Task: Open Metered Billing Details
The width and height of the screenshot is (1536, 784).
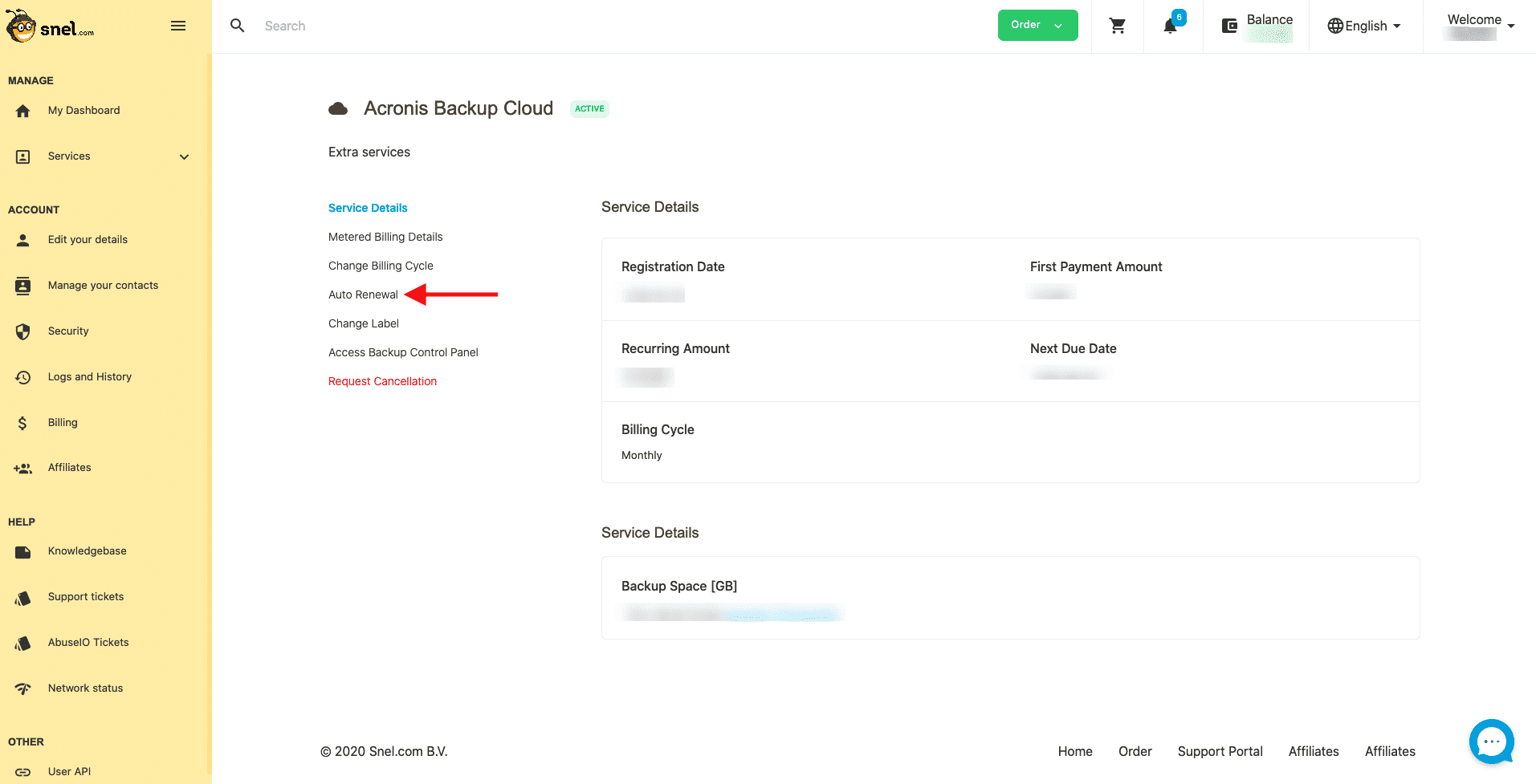Action: pyautogui.click(x=385, y=237)
